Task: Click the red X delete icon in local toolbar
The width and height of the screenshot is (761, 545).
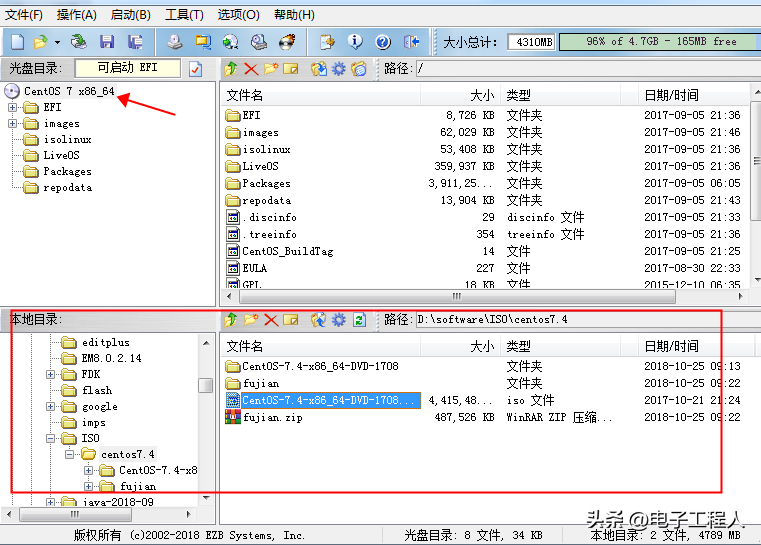Action: [271, 320]
